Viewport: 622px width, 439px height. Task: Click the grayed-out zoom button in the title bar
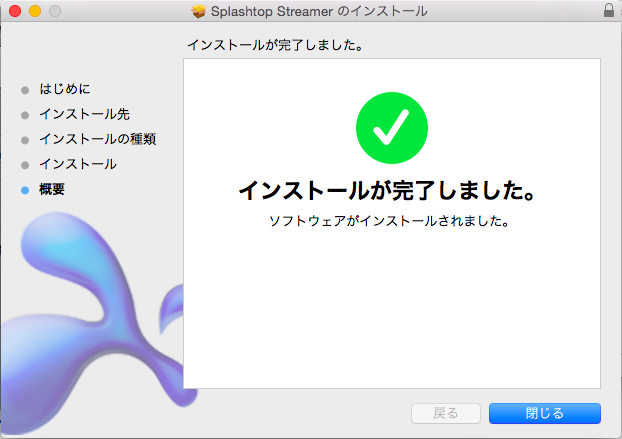pos(55,11)
